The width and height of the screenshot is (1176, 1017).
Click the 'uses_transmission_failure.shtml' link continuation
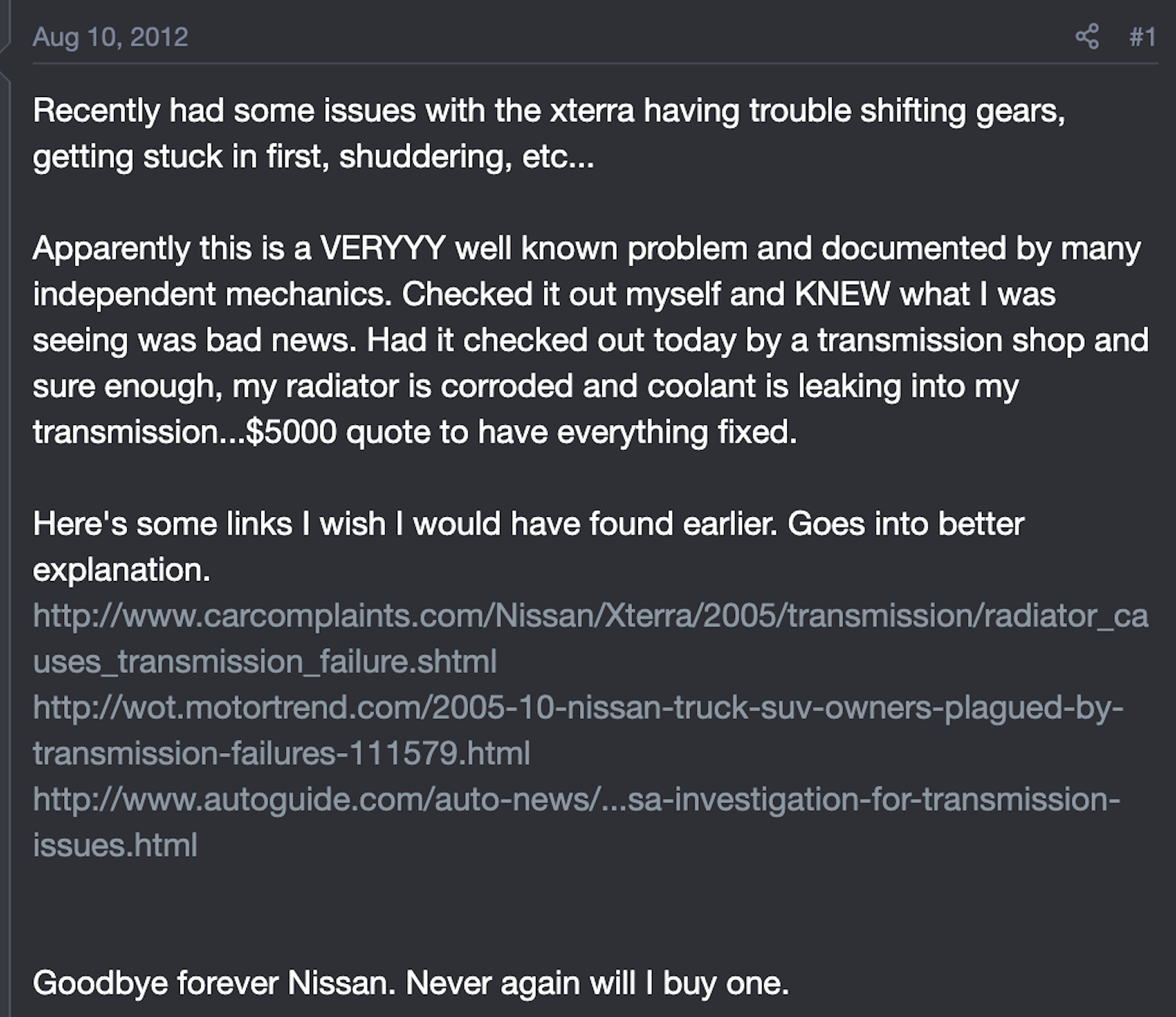click(265, 662)
